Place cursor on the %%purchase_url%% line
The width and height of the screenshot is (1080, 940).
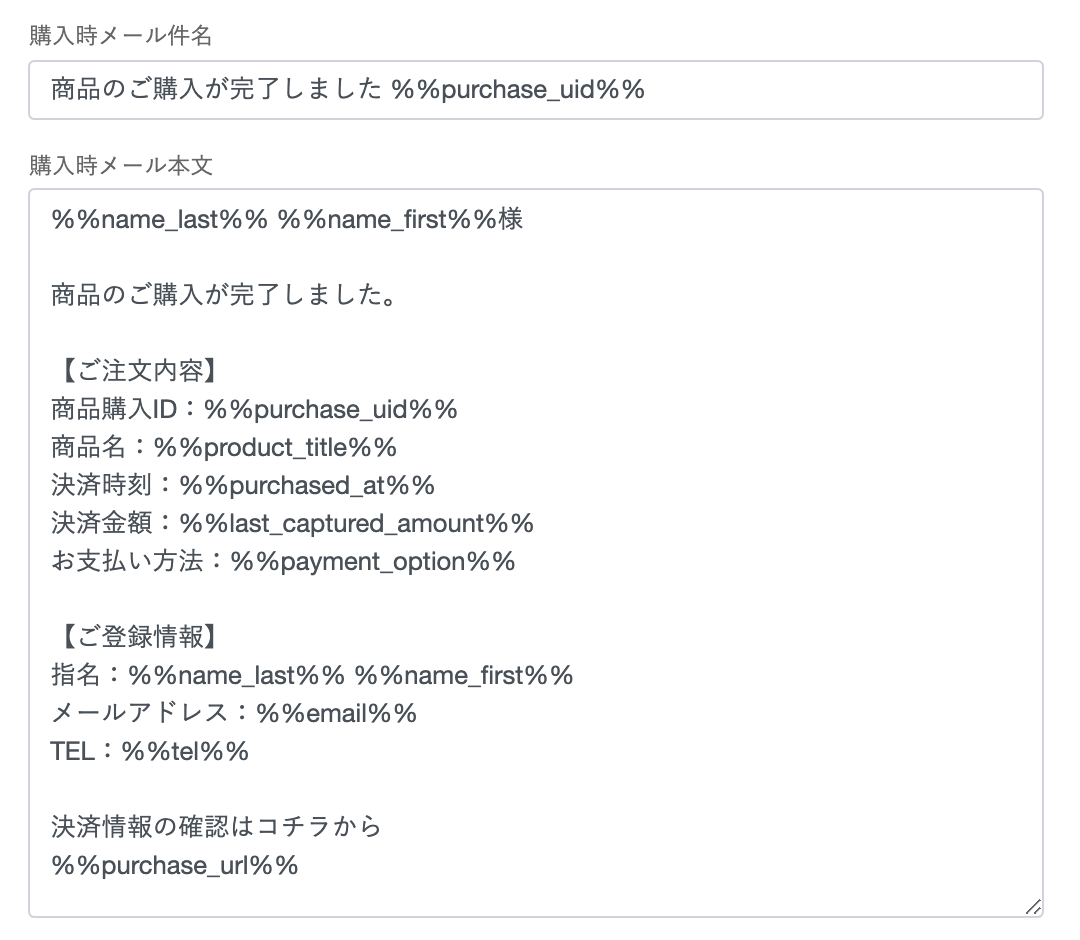[x=174, y=865]
